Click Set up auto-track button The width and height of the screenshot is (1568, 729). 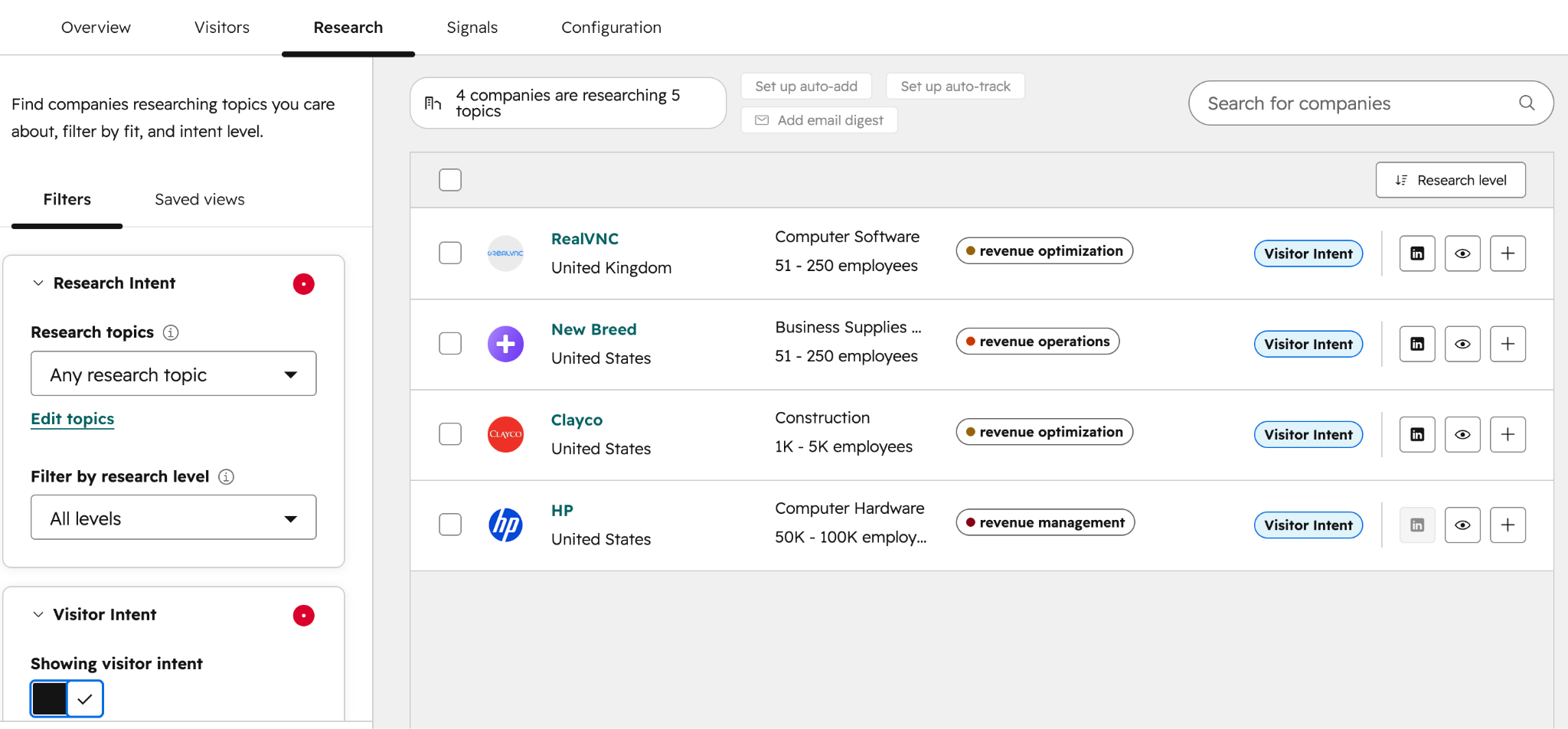coord(955,87)
